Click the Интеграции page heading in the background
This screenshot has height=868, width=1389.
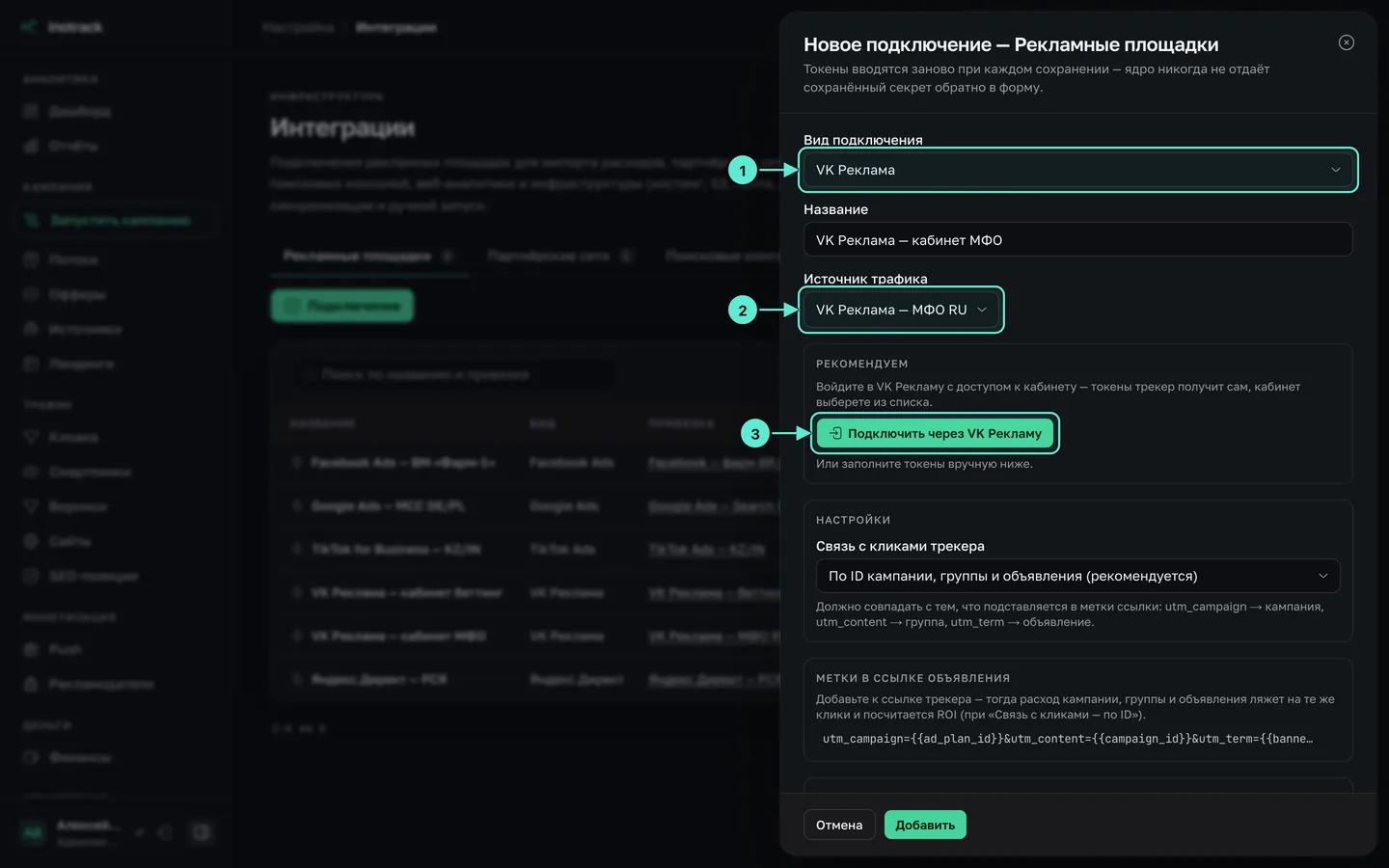(342, 128)
